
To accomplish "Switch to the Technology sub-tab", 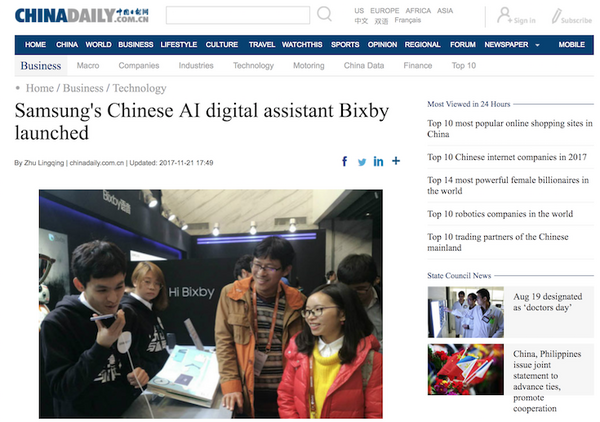I will coord(253,66).
